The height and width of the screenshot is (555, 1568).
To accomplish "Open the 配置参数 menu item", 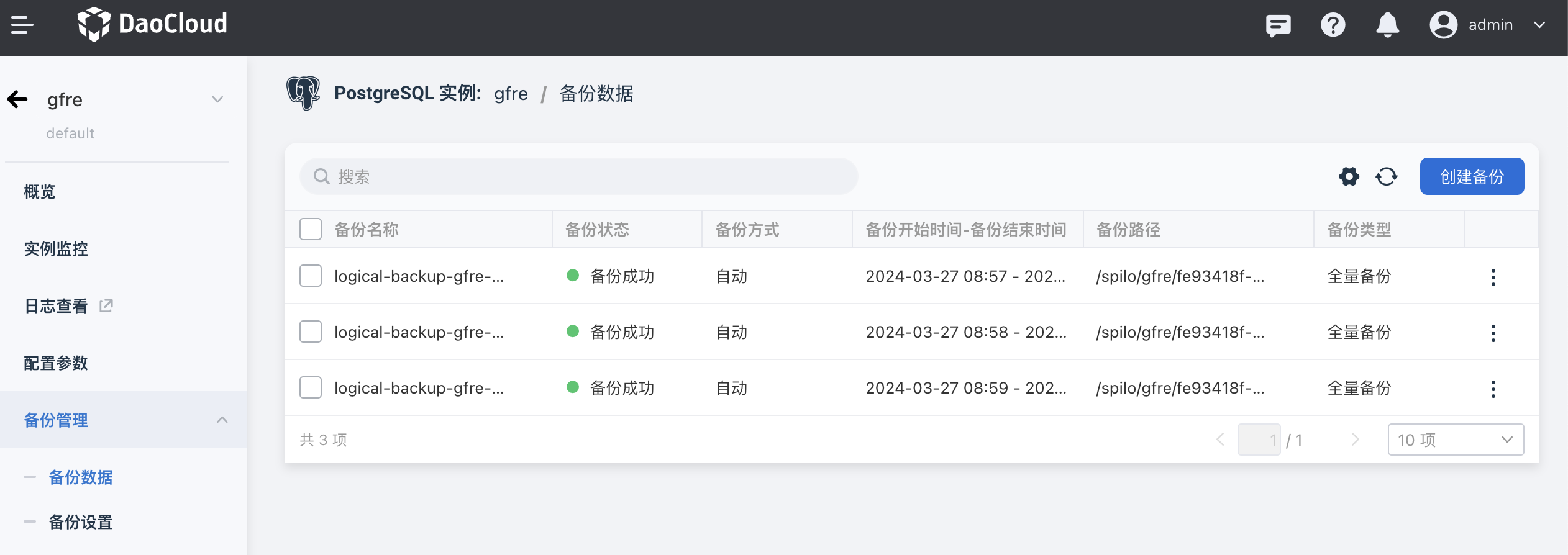I will click(x=56, y=363).
